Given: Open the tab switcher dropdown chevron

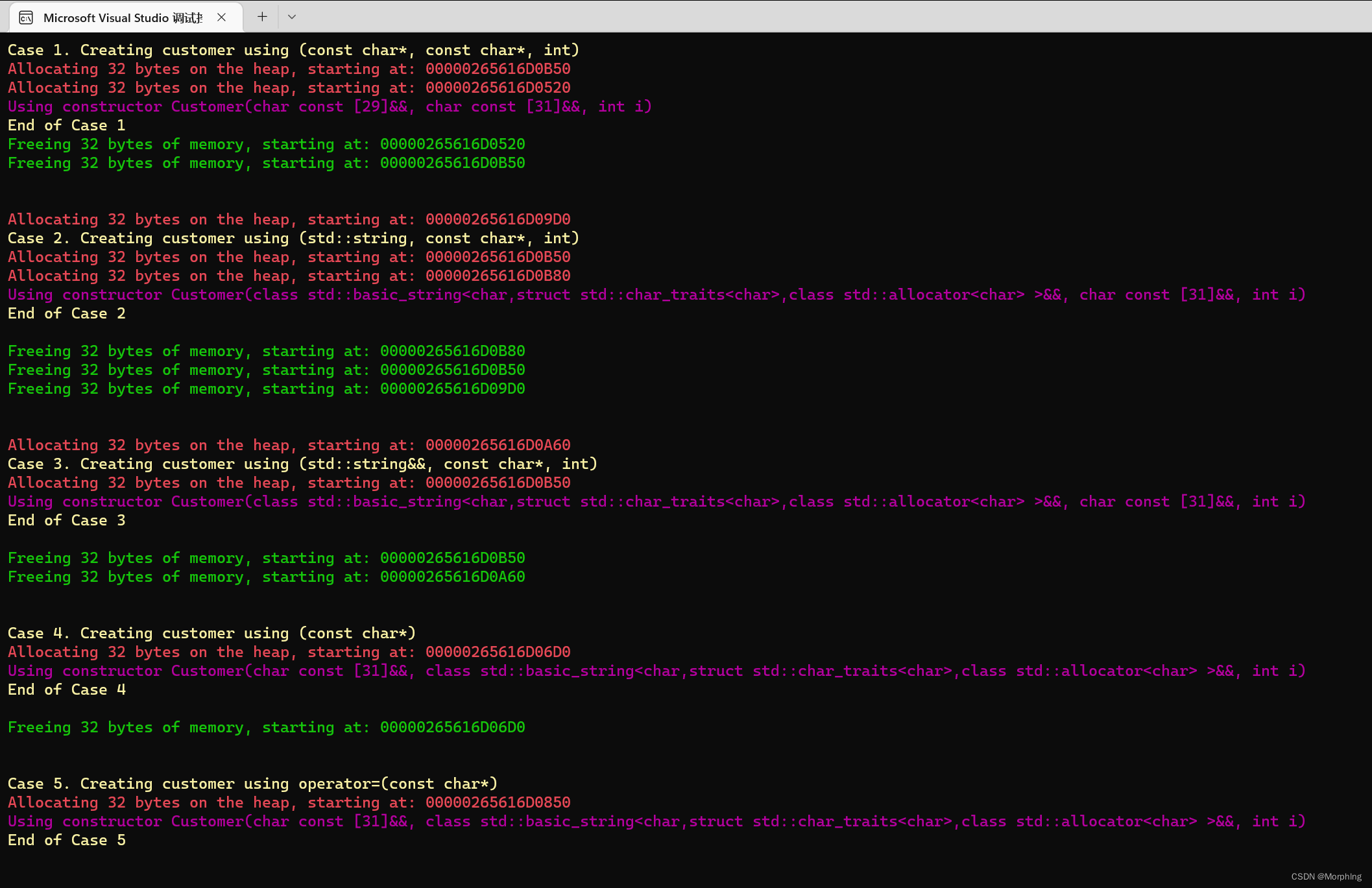Looking at the screenshot, I should [x=291, y=17].
